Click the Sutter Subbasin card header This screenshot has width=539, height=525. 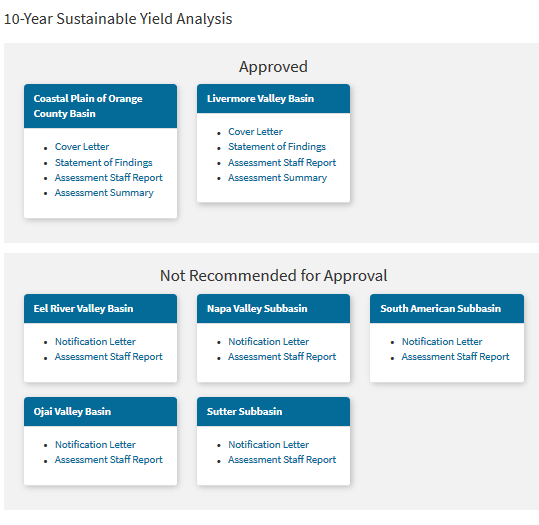point(273,412)
